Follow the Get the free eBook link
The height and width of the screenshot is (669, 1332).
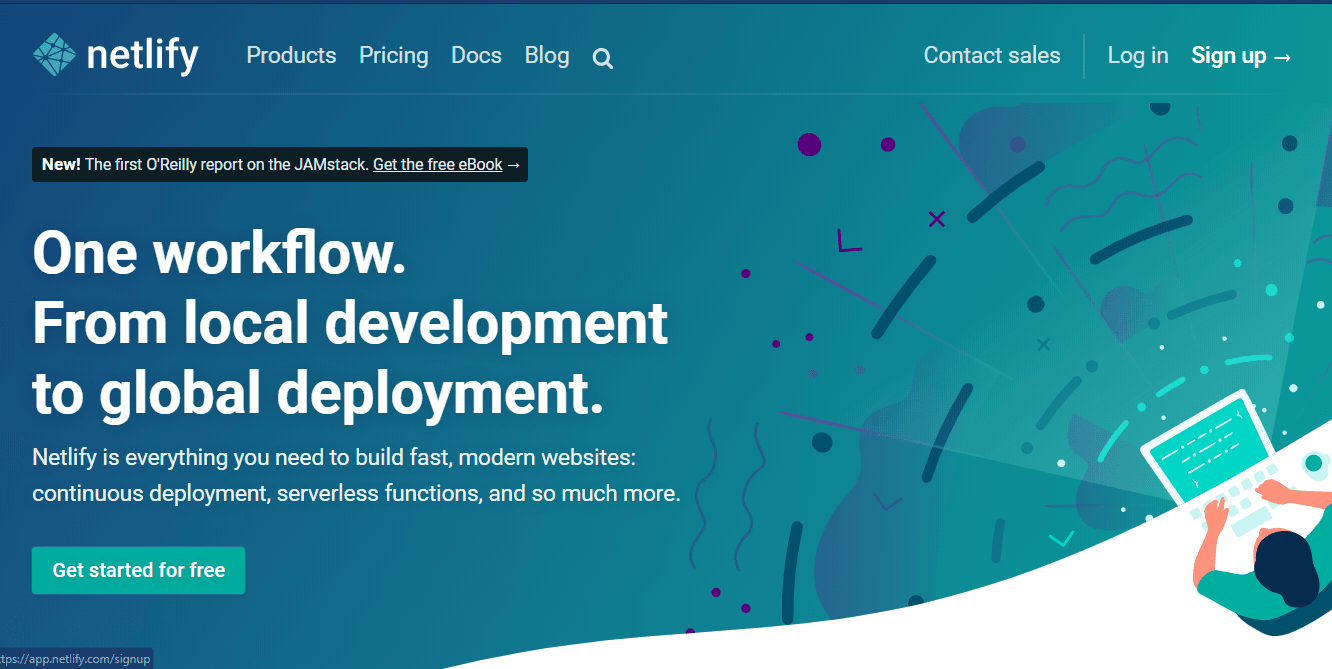pos(437,165)
